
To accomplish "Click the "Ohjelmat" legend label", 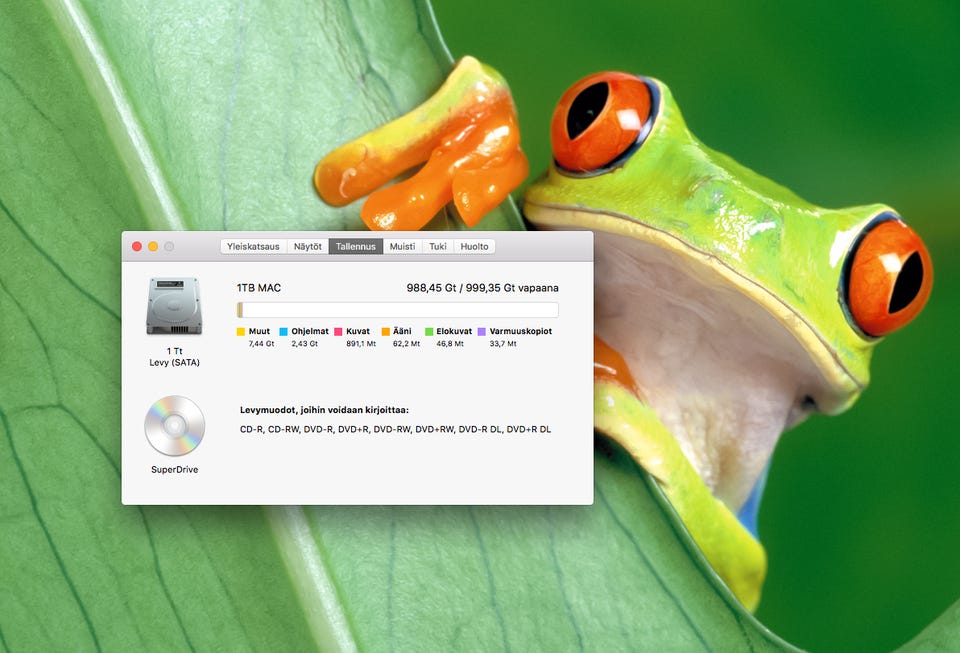I will pos(310,331).
